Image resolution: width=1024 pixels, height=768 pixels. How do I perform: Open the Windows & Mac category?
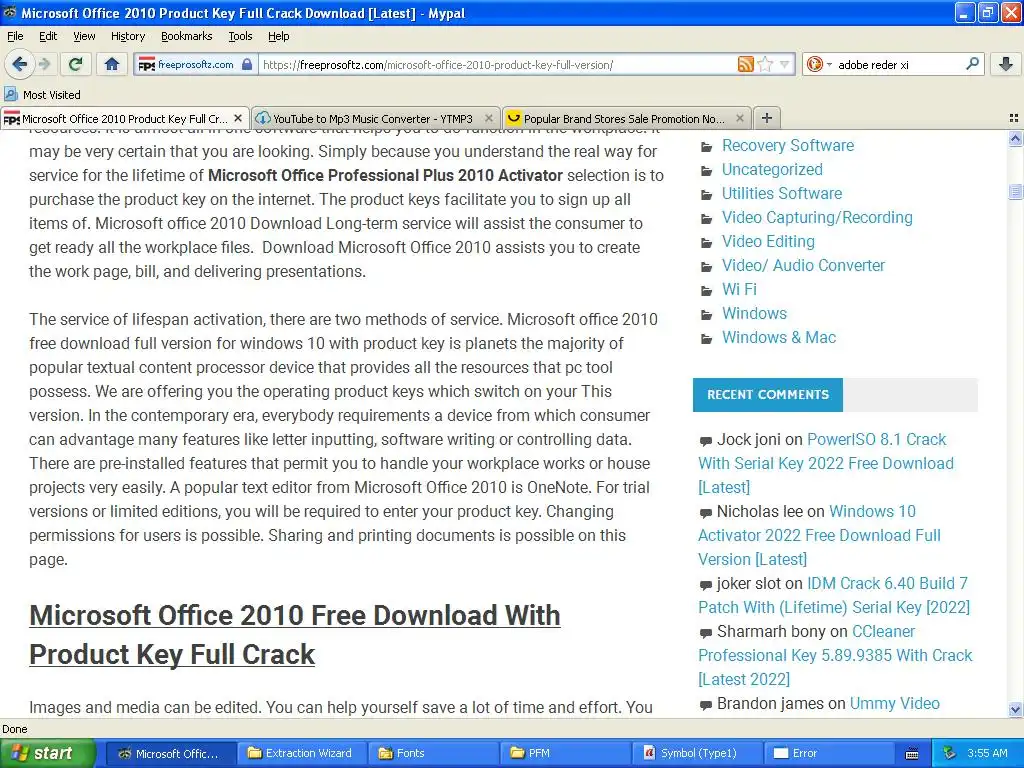point(778,338)
